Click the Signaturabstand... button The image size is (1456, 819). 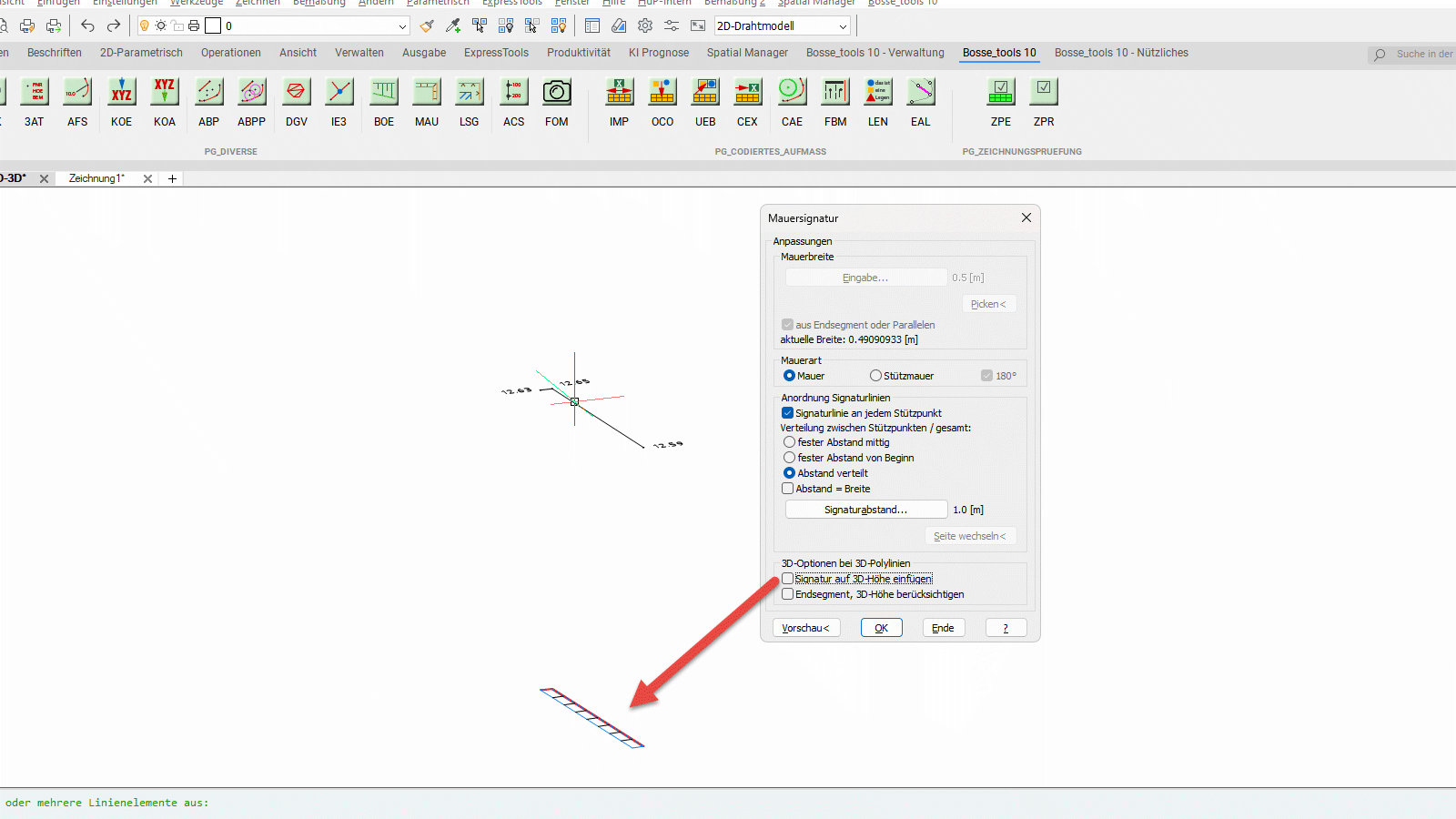coord(865,510)
